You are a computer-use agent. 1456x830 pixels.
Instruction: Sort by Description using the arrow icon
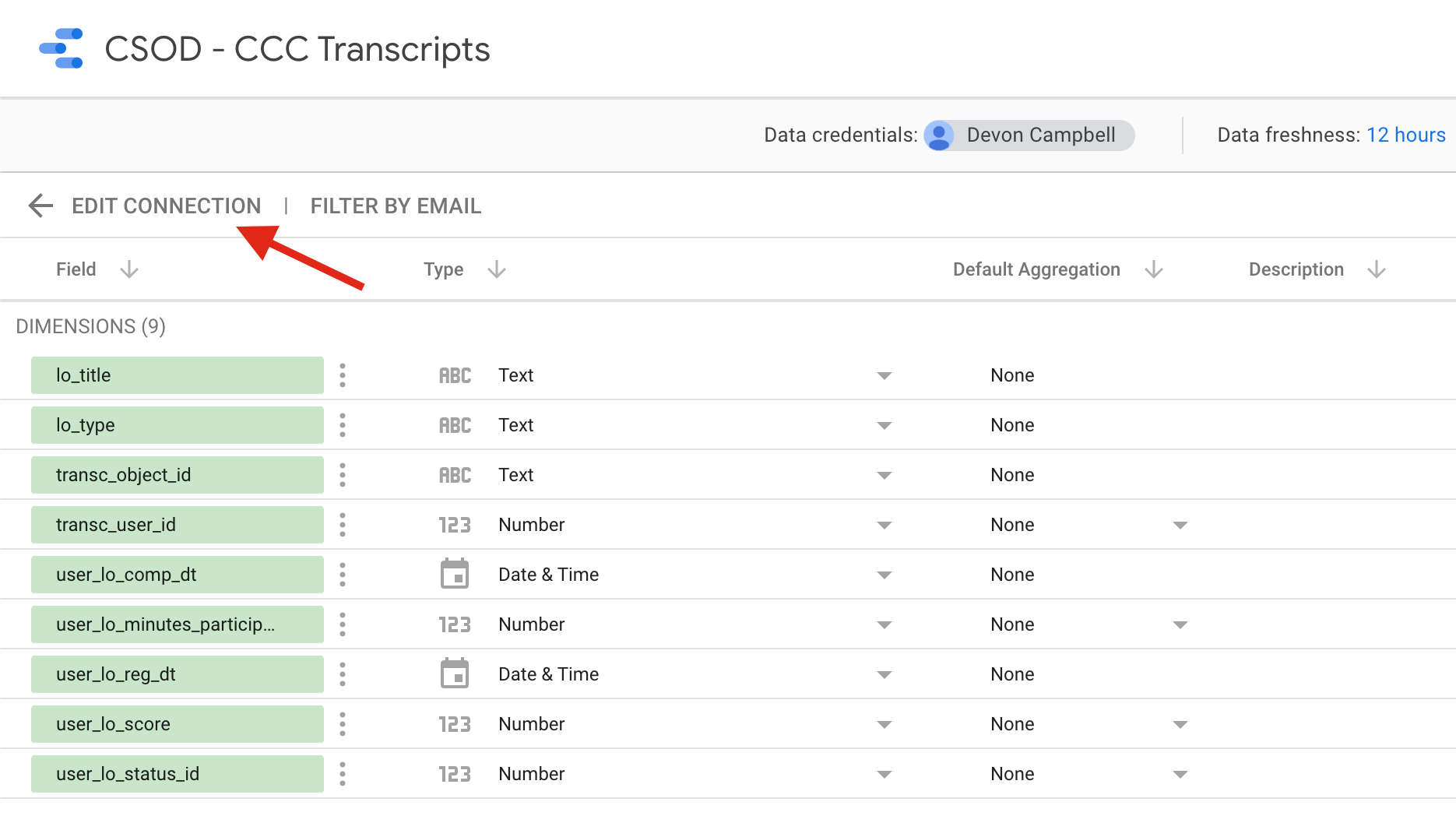(1377, 269)
